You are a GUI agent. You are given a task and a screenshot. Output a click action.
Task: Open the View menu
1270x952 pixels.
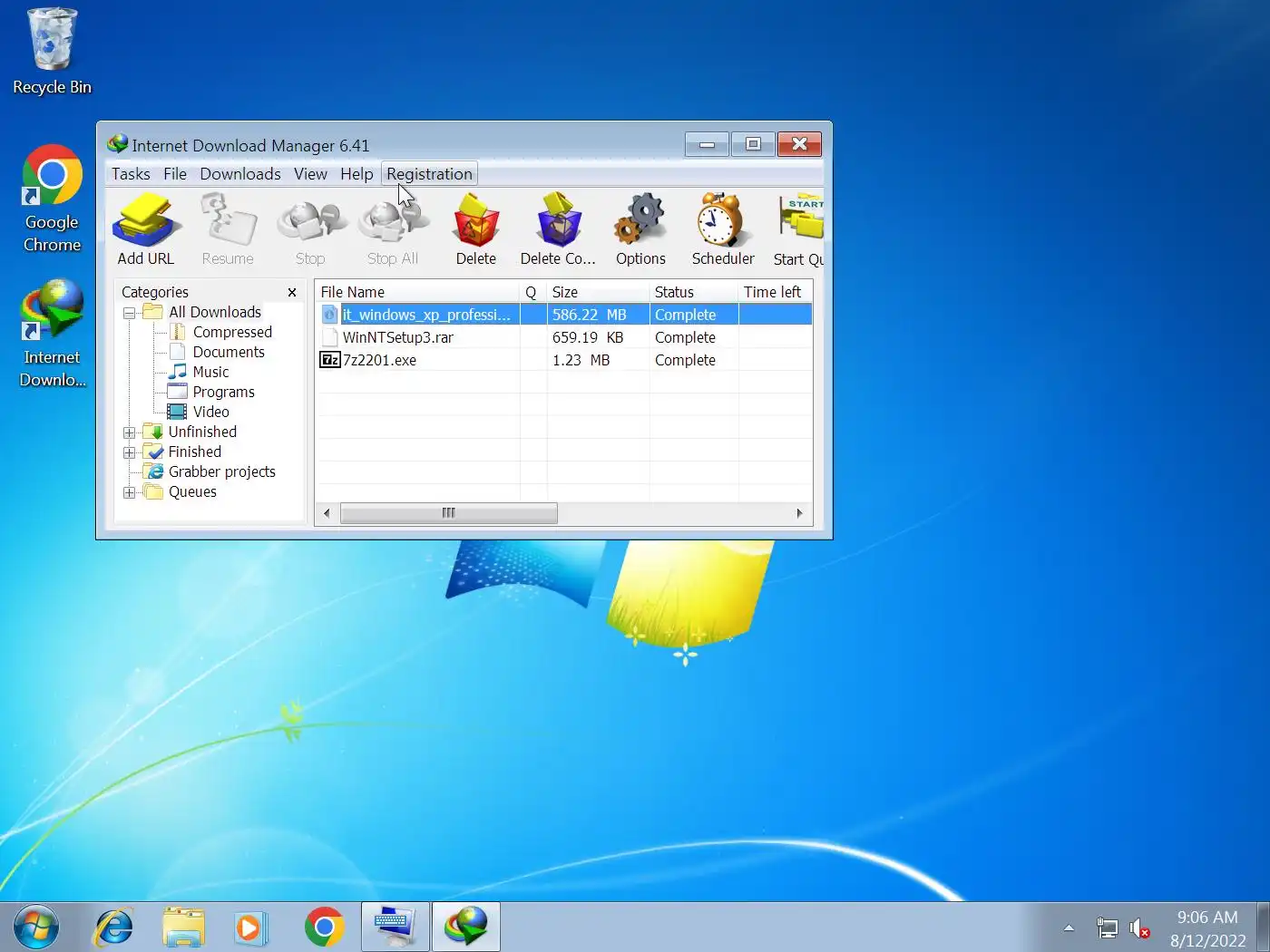(x=310, y=174)
